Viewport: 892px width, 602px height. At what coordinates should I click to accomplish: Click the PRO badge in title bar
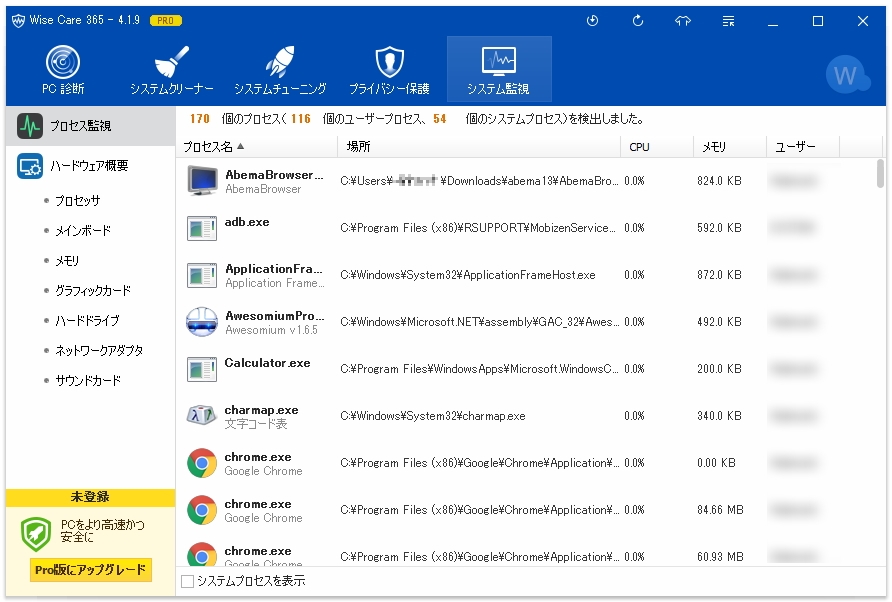166,20
